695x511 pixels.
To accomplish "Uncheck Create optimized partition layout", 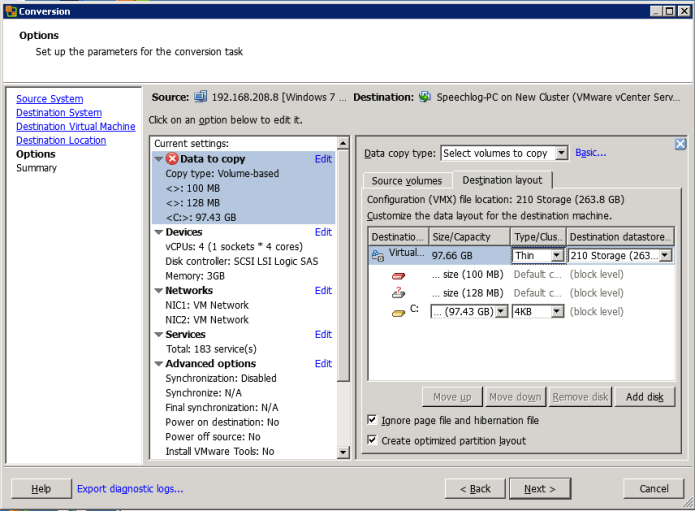I will pos(373,440).
